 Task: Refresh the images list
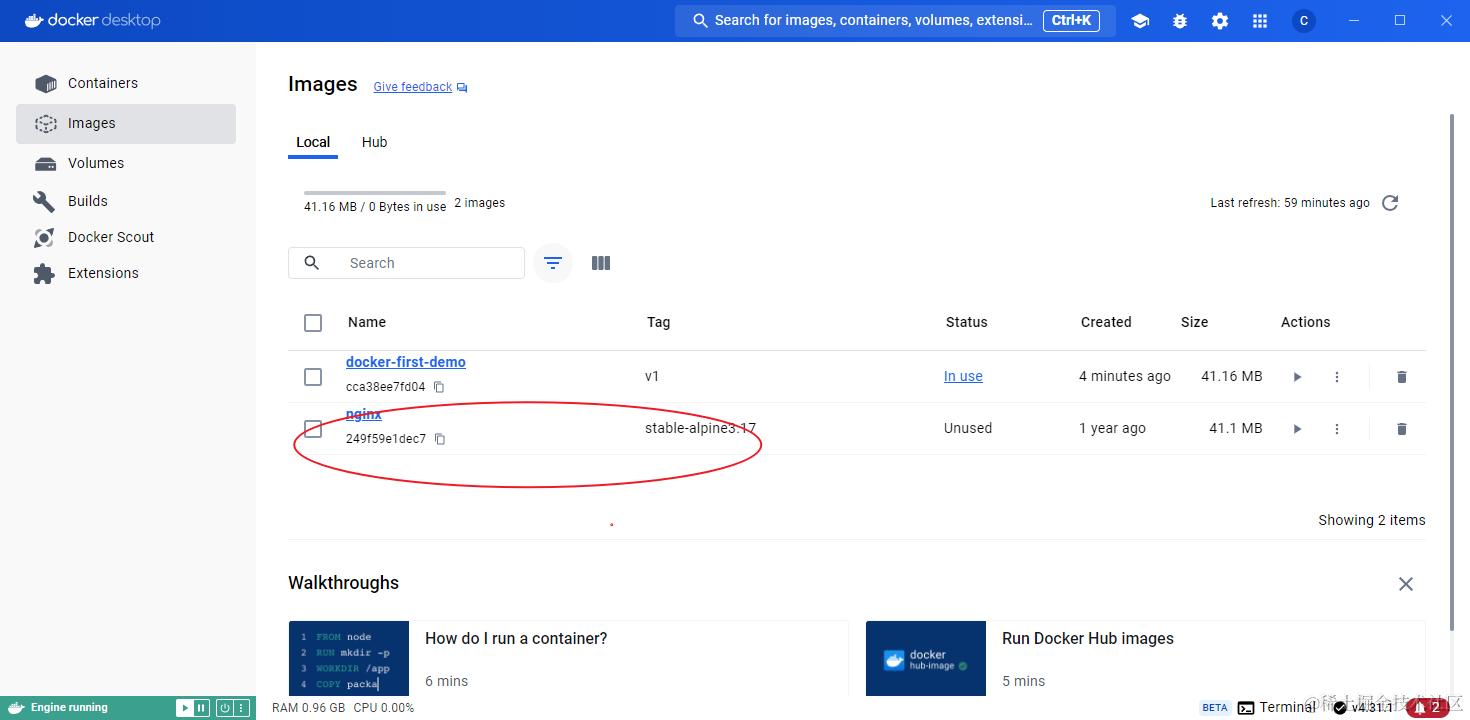point(1390,203)
